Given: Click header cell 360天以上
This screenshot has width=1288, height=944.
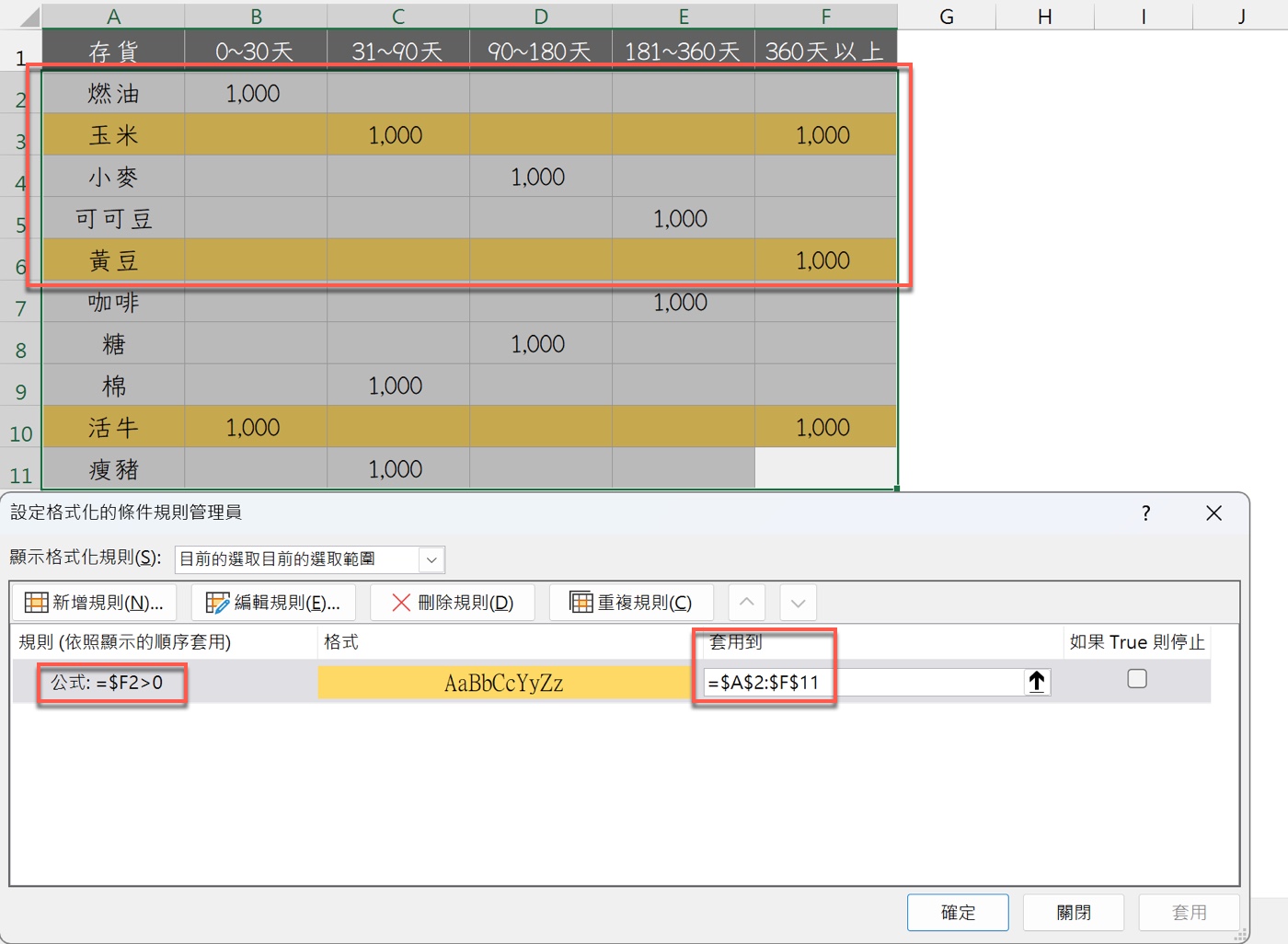Looking at the screenshot, I should (826, 51).
